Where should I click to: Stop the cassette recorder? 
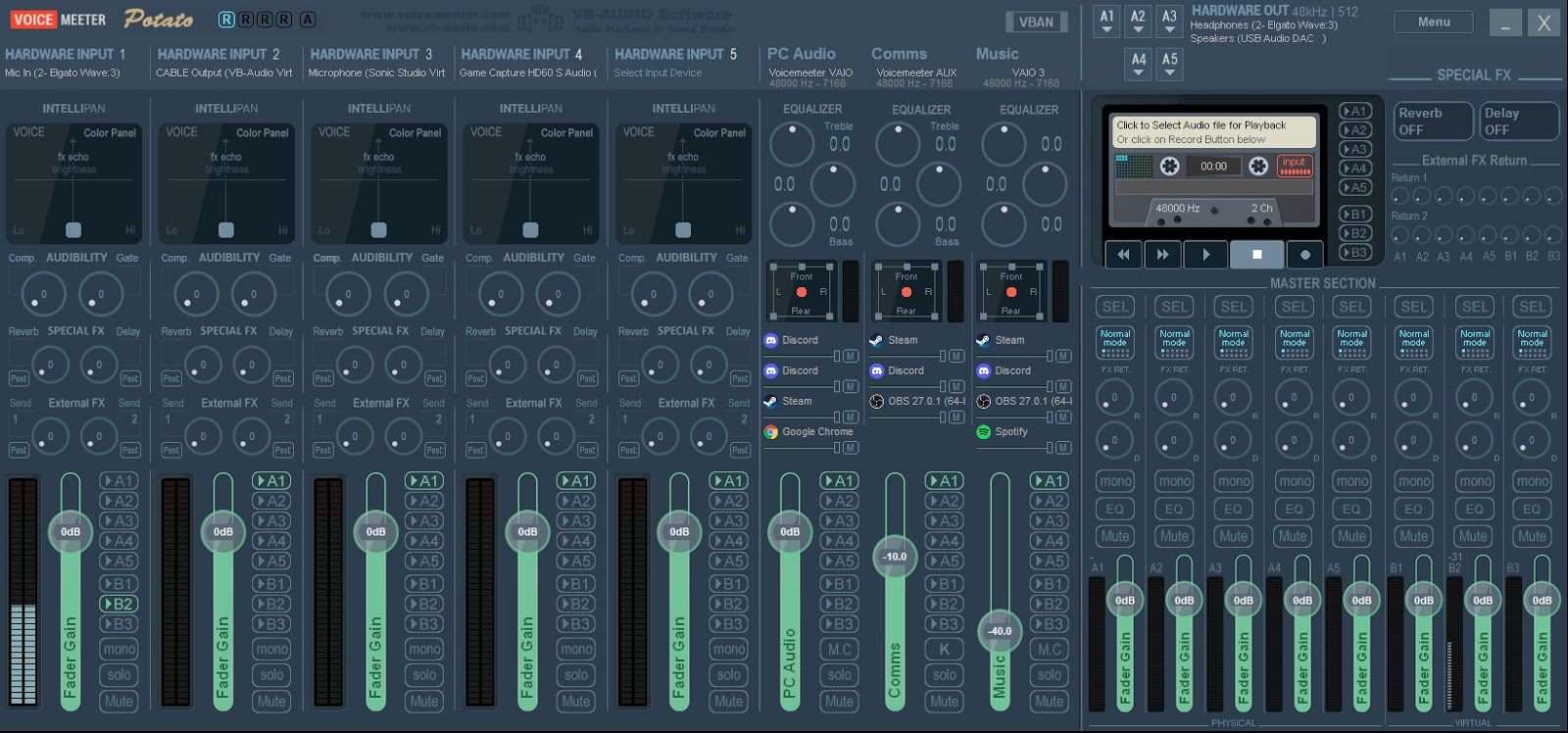point(1256,254)
